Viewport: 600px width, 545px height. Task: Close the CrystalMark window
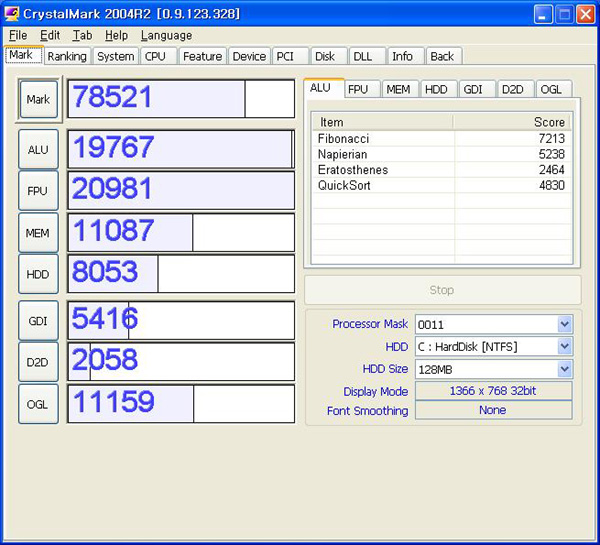point(585,15)
